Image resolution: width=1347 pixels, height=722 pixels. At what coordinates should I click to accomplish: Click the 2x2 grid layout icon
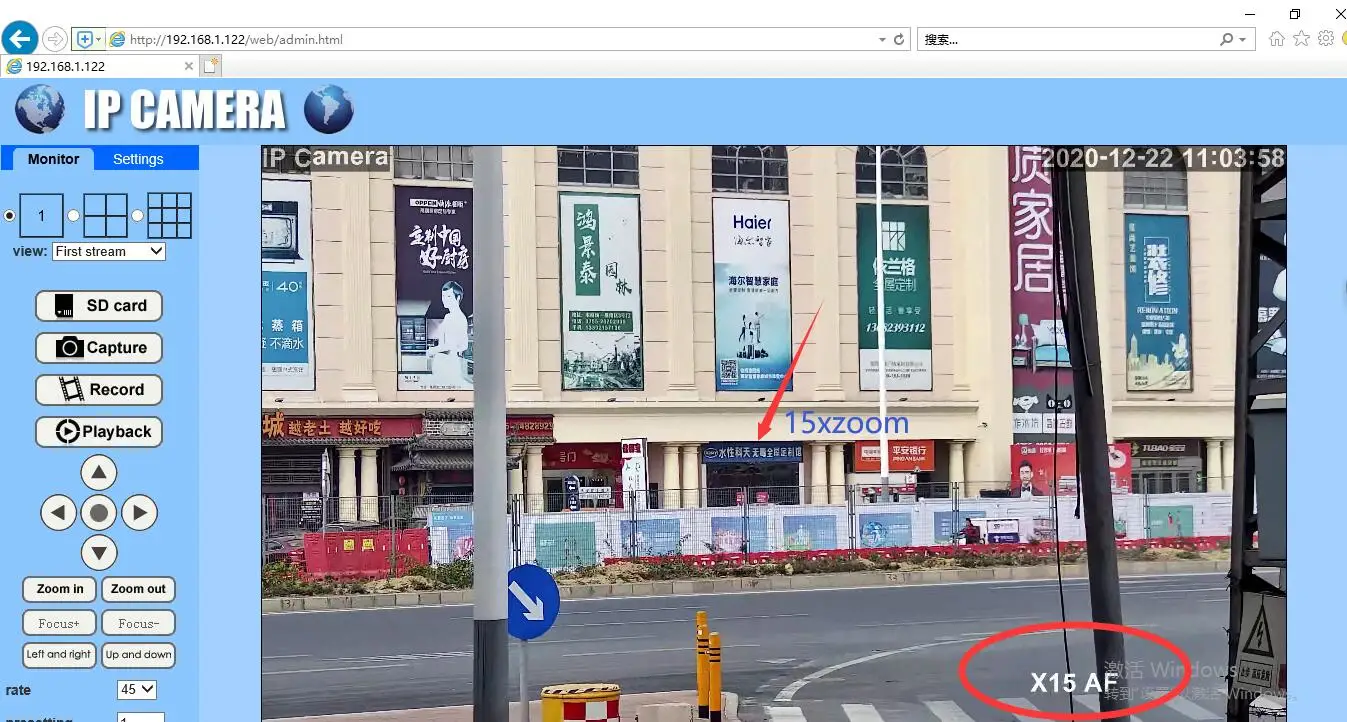point(105,215)
